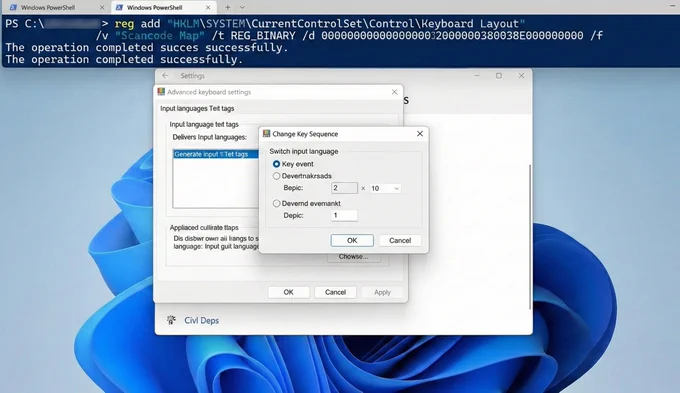Maximize the Settings window
Image resolution: width=680 pixels, height=393 pixels.
point(499,75)
